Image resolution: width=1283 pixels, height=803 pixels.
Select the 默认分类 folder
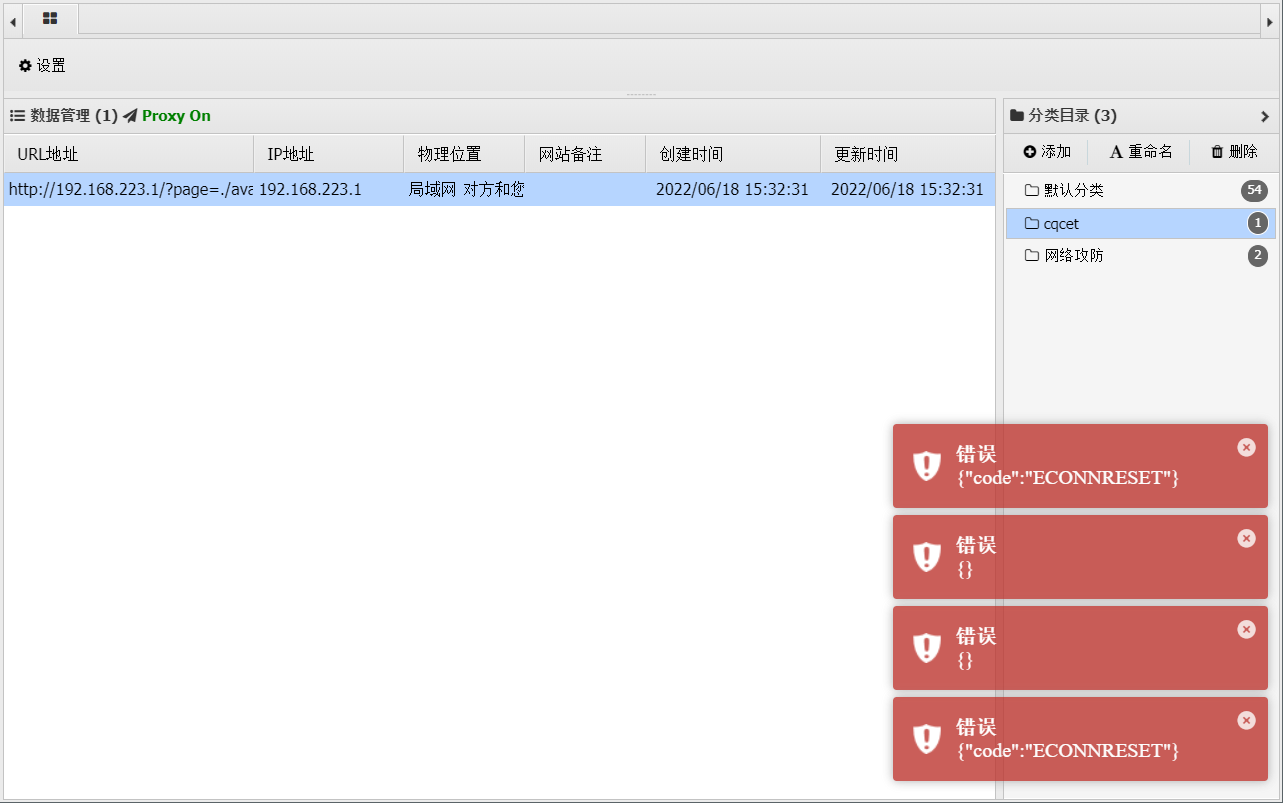[1073, 191]
